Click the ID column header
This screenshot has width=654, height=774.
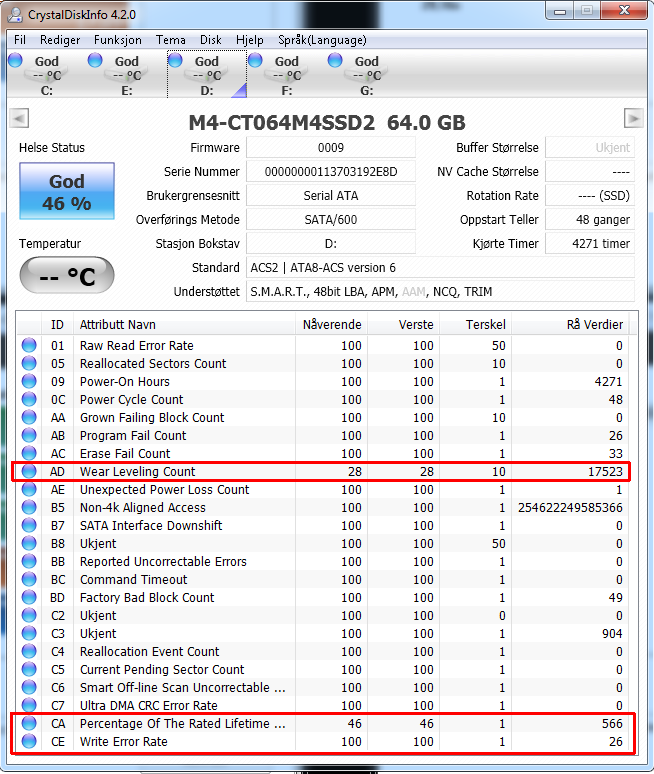pos(57,324)
